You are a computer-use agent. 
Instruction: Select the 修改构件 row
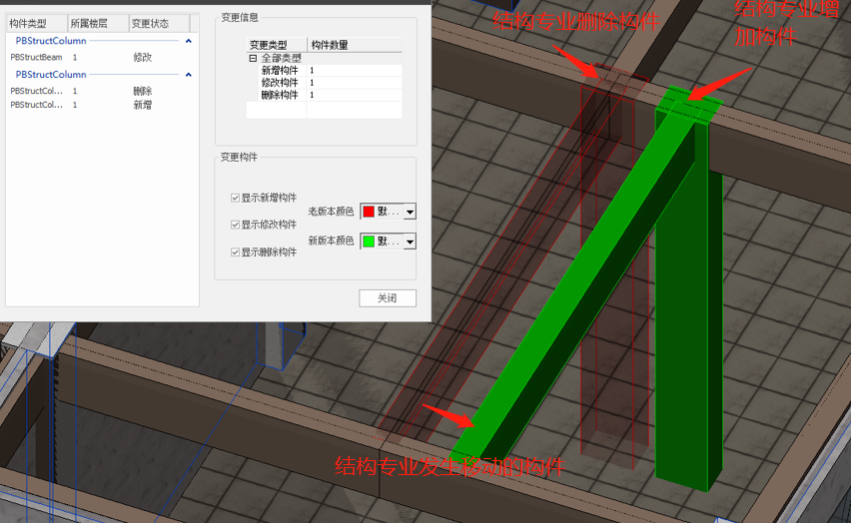pos(324,82)
